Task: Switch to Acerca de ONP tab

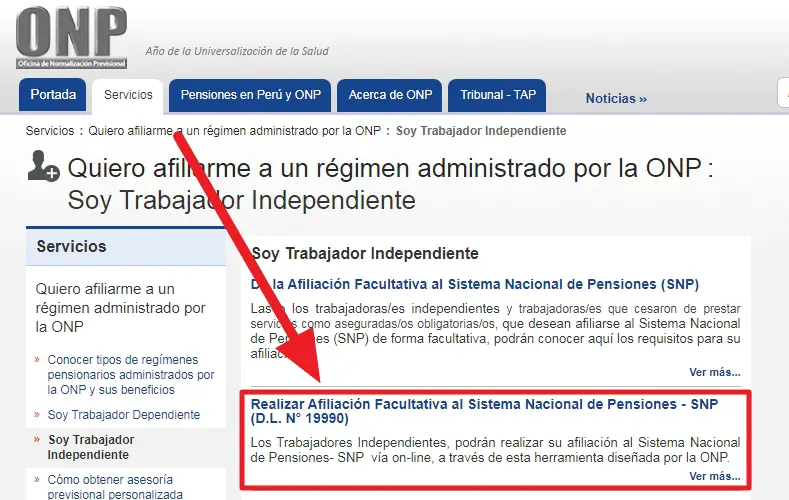Action: [x=390, y=95]
